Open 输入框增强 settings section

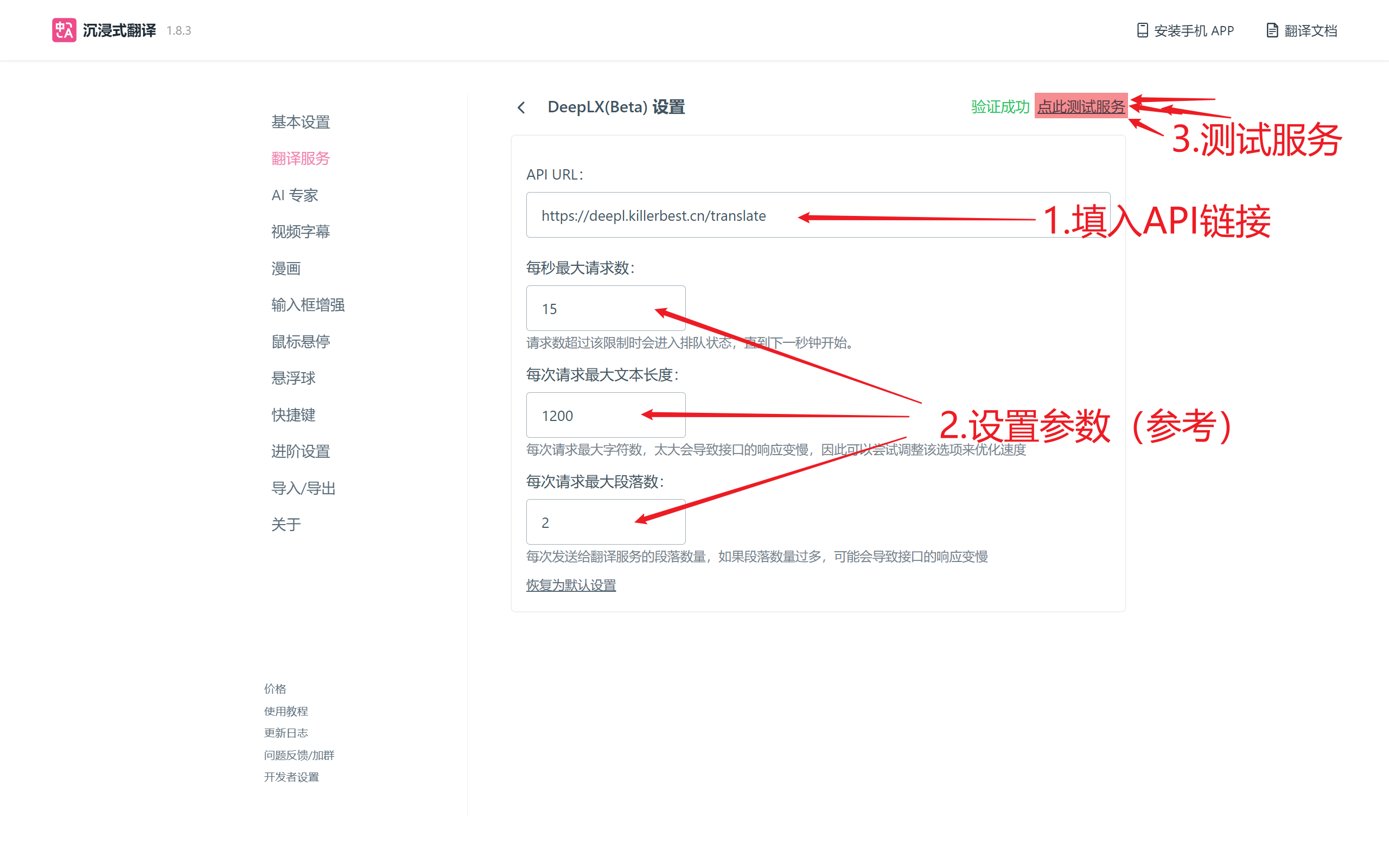308,305
